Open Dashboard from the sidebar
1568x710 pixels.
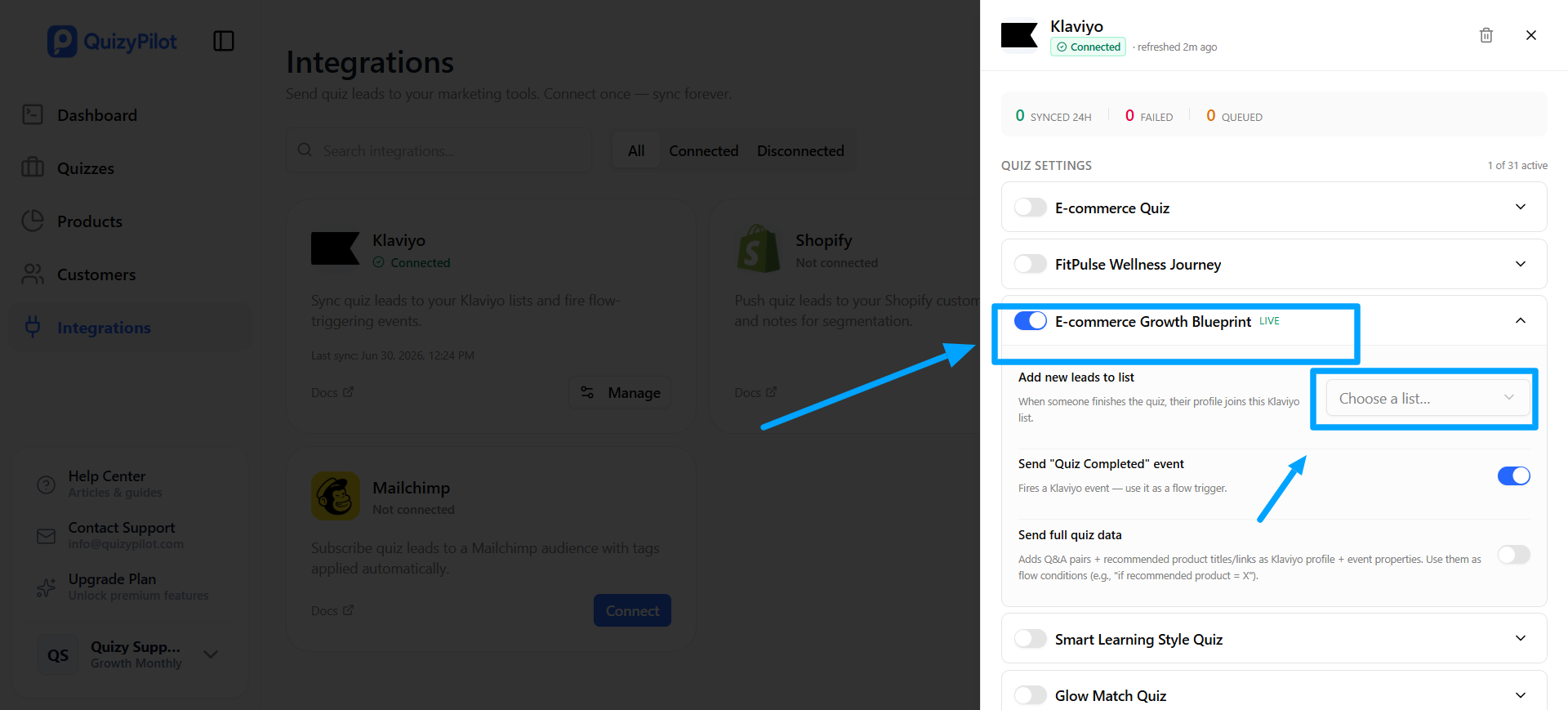point(97,115)
